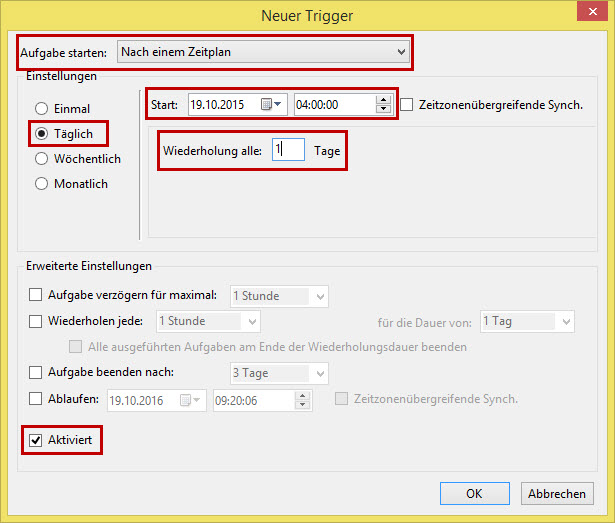Select the Täglich radio option

point(42,133)
